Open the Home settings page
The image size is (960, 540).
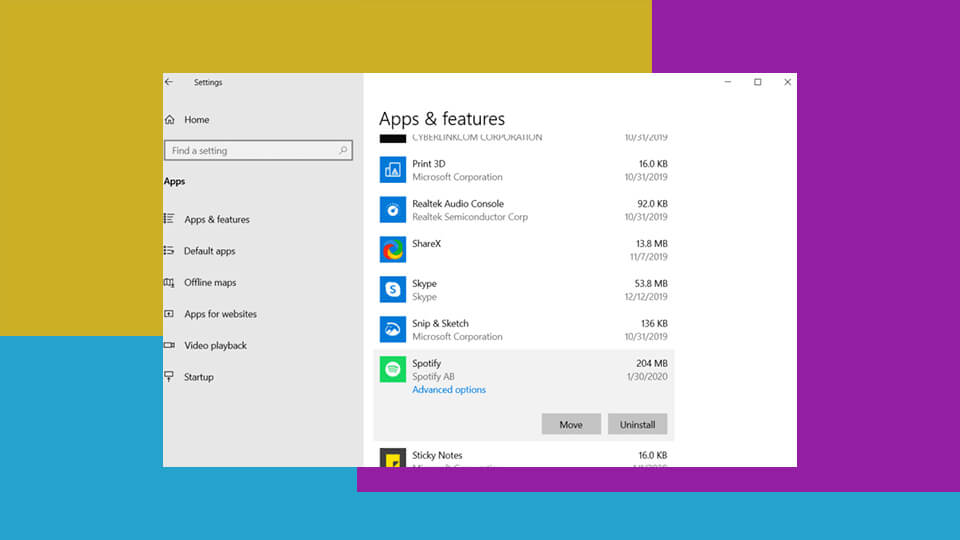(197, 119)
